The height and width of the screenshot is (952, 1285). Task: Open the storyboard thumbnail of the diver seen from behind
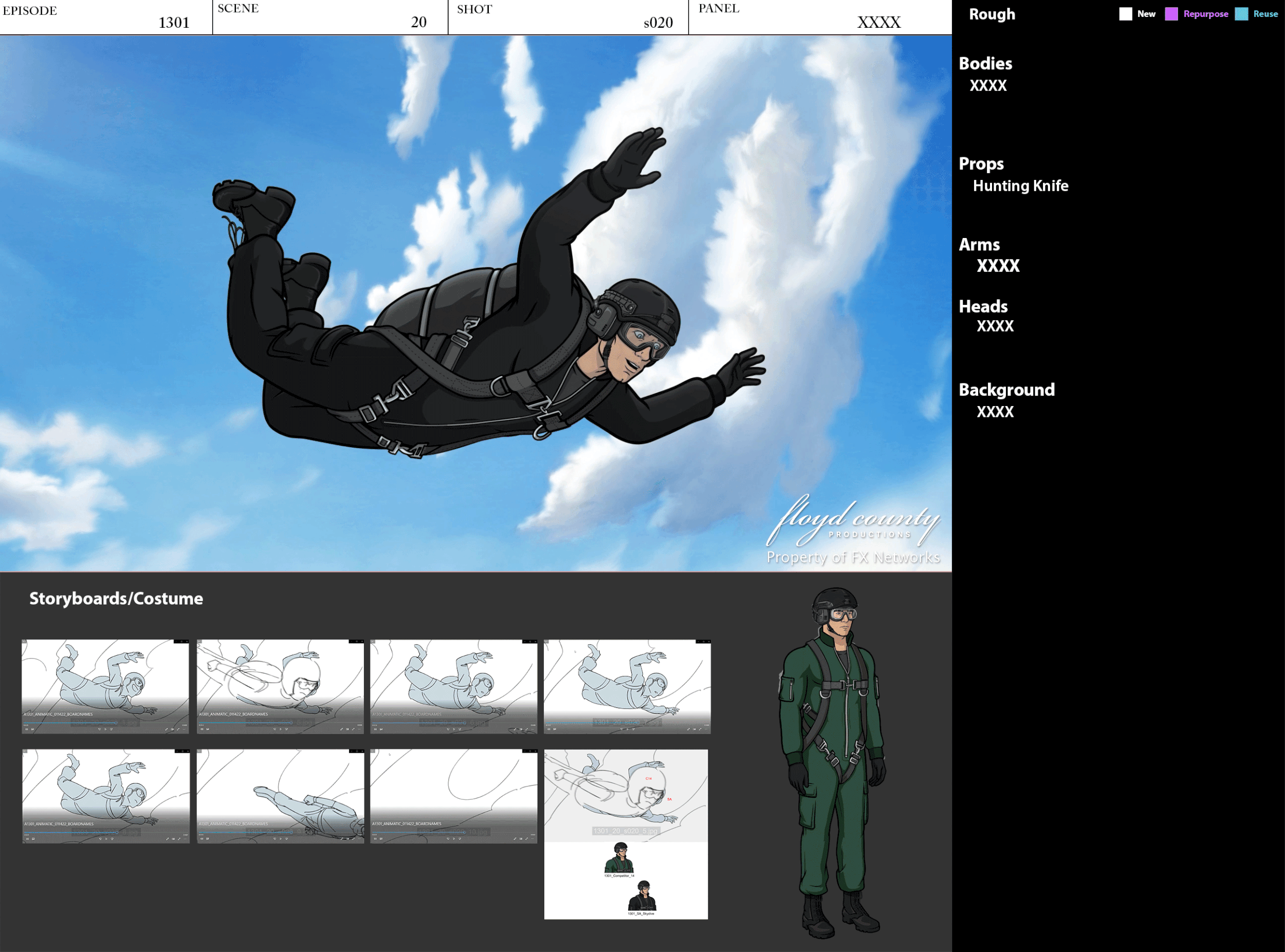click(280, 796)
